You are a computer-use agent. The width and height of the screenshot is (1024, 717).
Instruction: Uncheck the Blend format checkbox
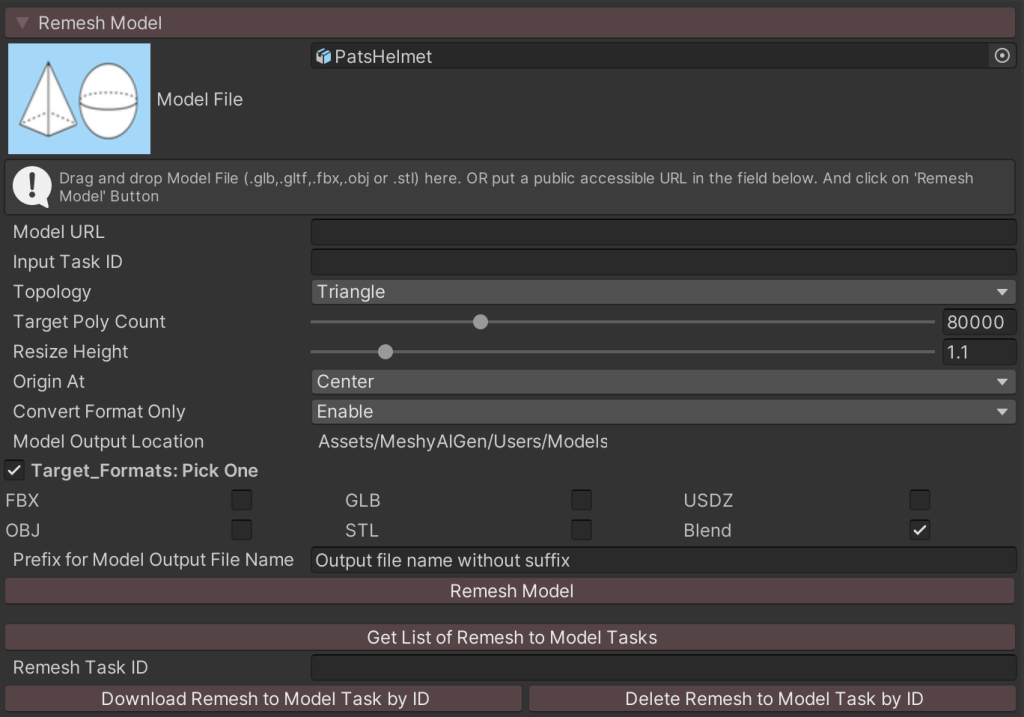[x=920, y=530]
